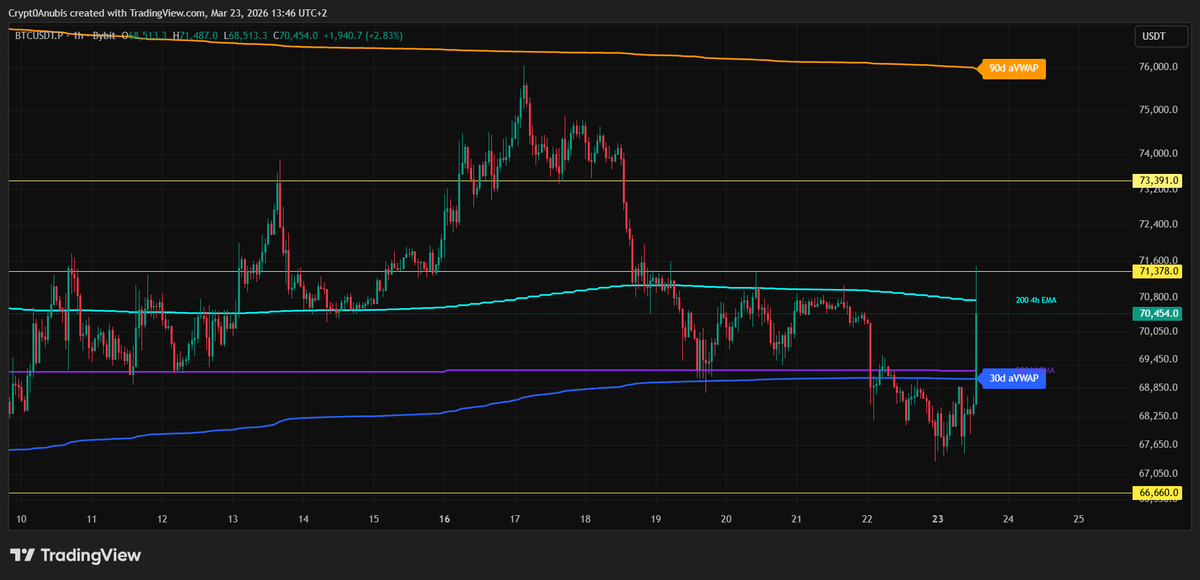1200x580 pixels.
Task: Click the 74,000.0 price axis value
Action: (x=1158, y=154)
